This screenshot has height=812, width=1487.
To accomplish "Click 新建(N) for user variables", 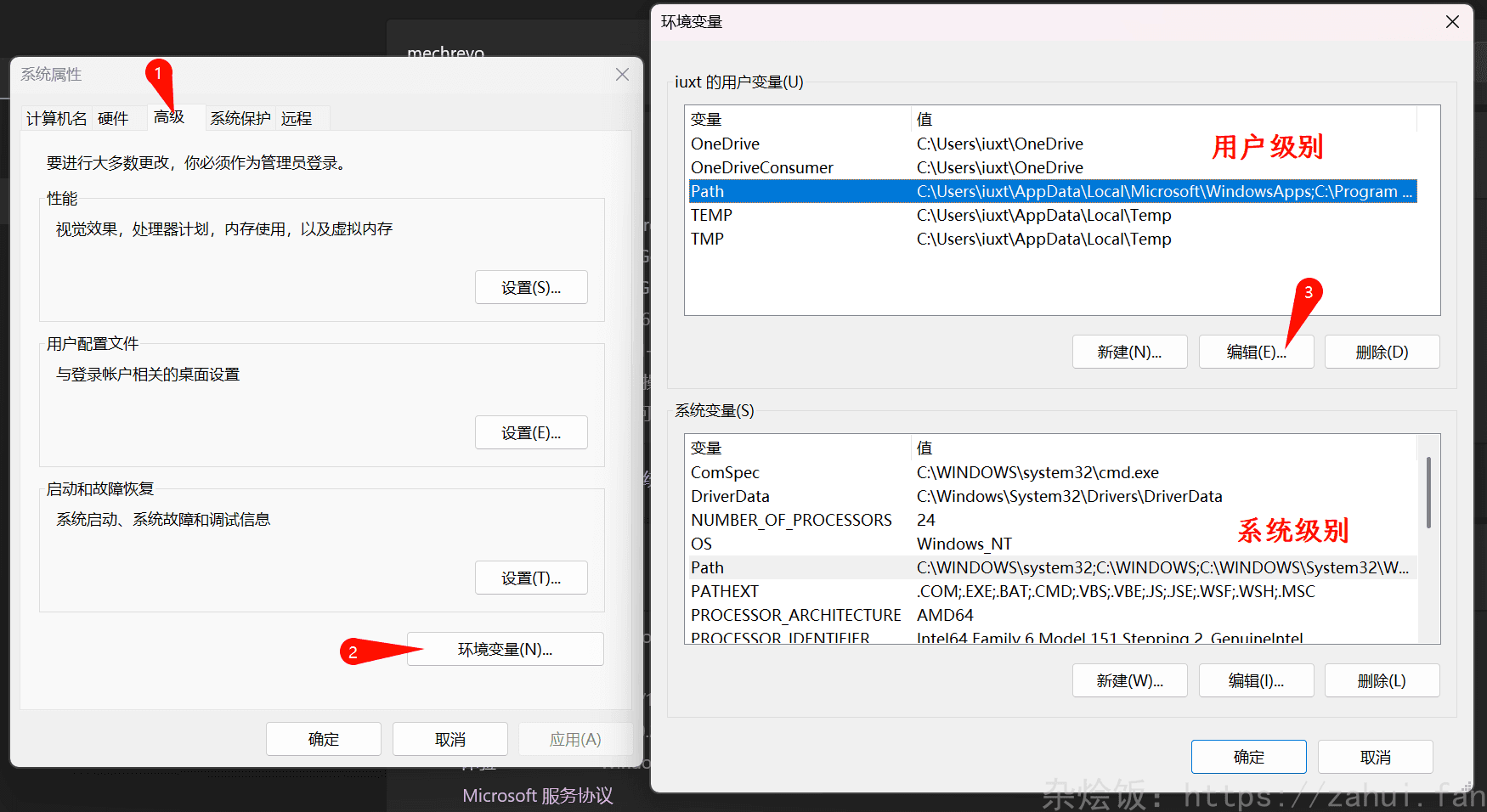I will pos(1129,352).
